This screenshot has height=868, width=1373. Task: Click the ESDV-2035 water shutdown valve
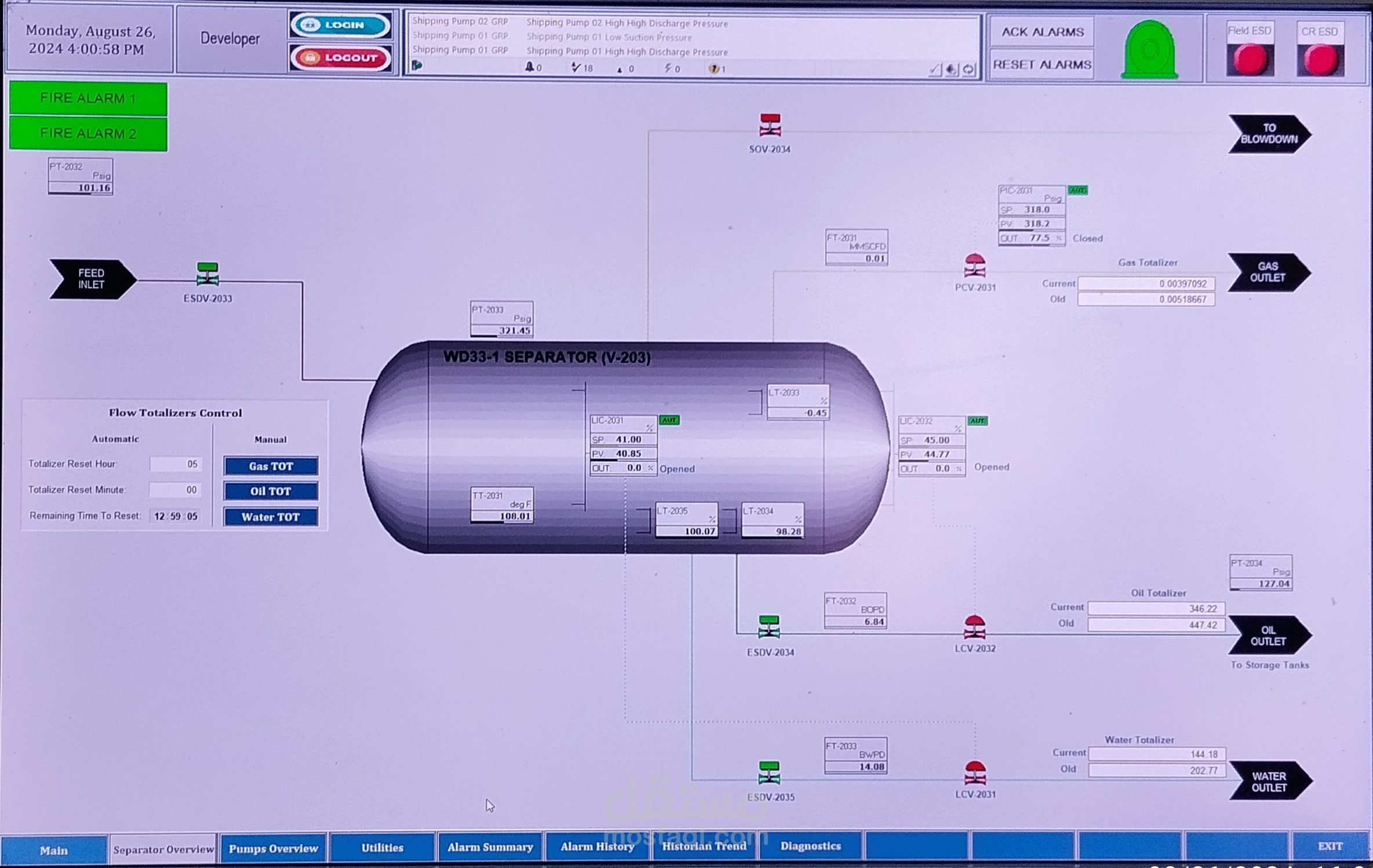pos(769,773)
